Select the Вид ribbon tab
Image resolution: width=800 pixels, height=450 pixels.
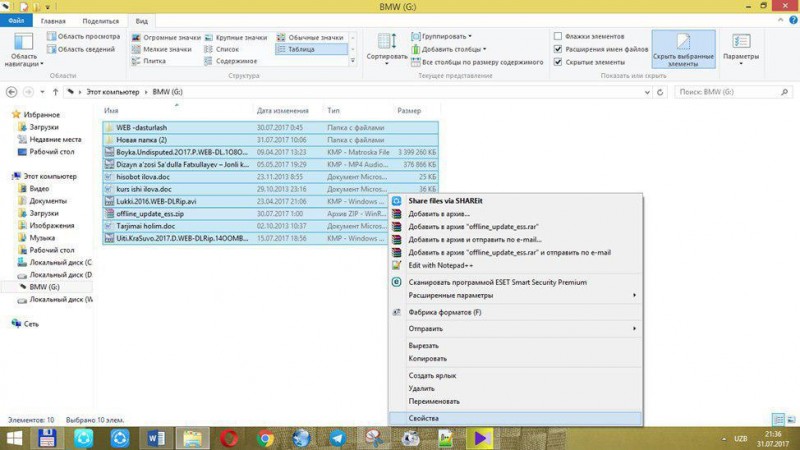click(142, 21)
